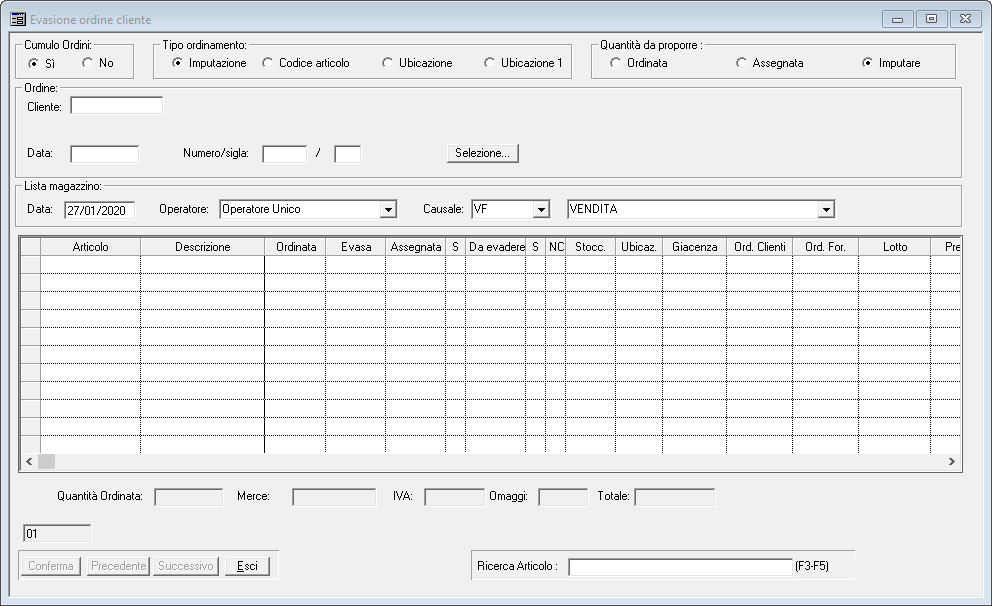Image resolution: width=992 pixels, height=606 pixels.
Task: Maximize the Evasione ordine cliente window
Action: coord(931,19)
